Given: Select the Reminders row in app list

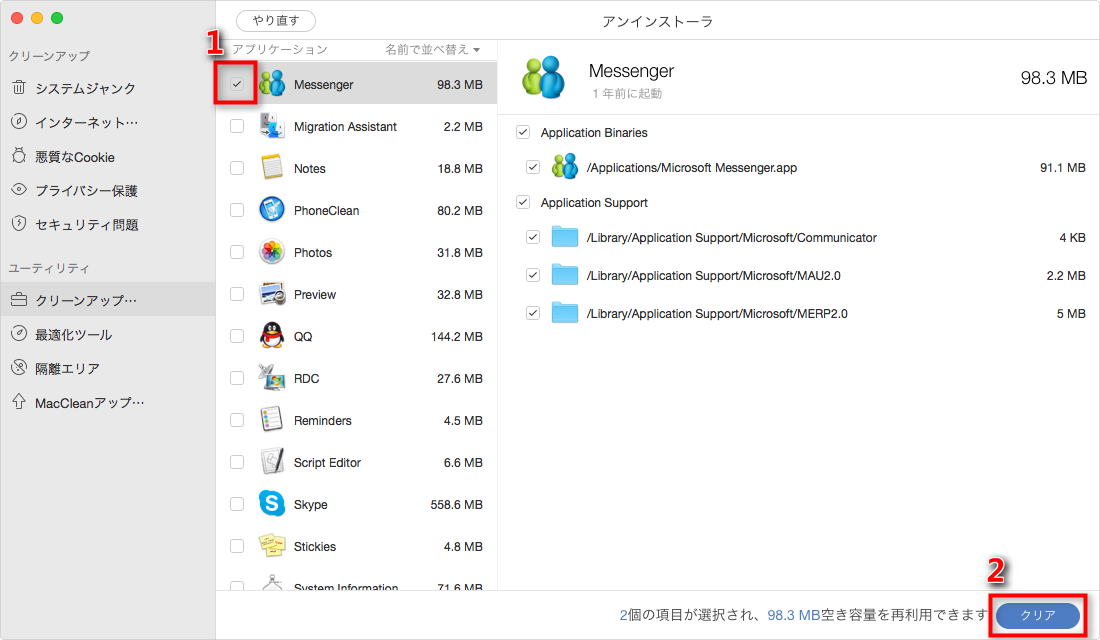Looking at the screenshot, I should [x=356, y=420].
